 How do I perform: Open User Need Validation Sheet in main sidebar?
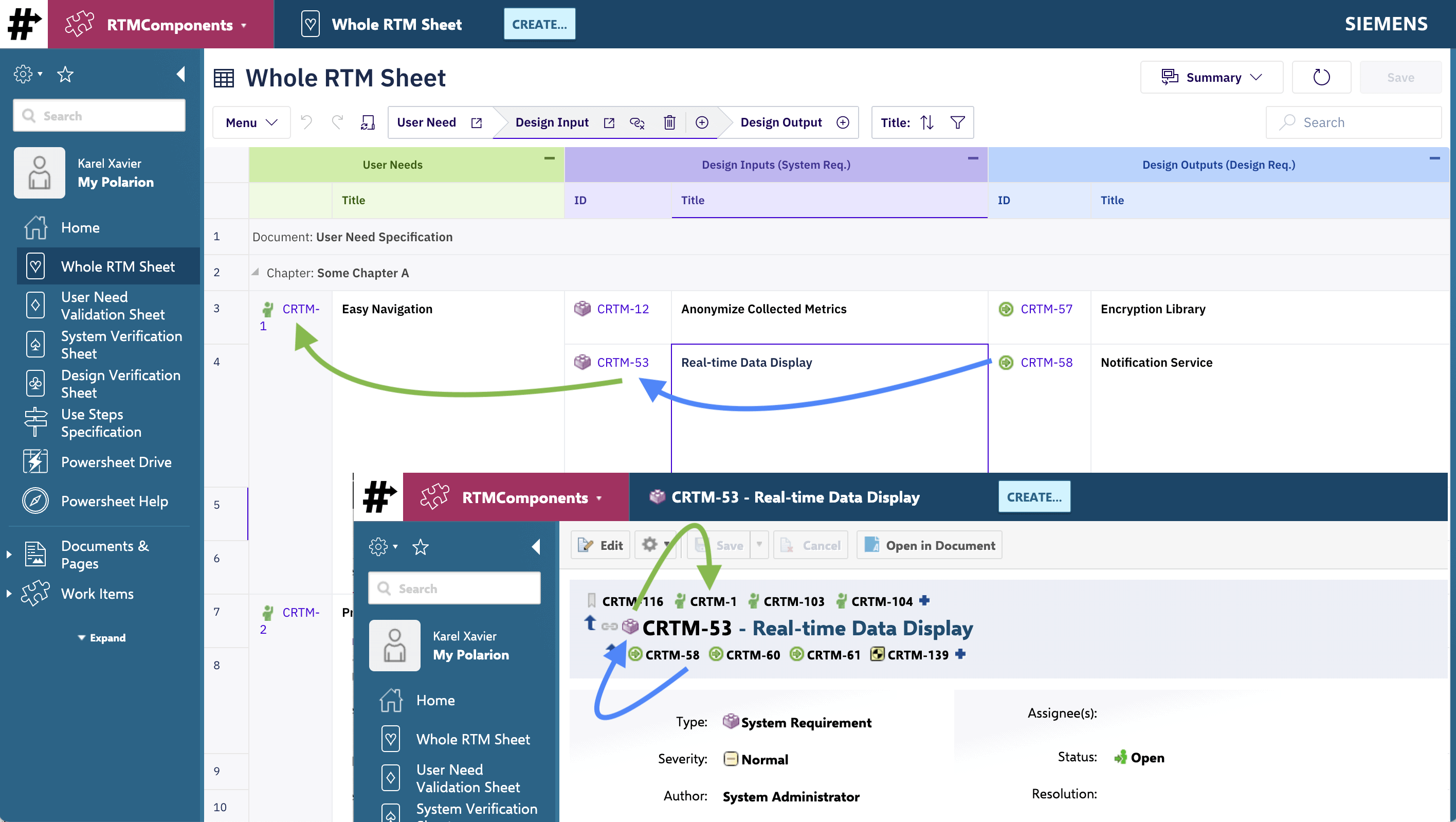click(x=108, y=305)
